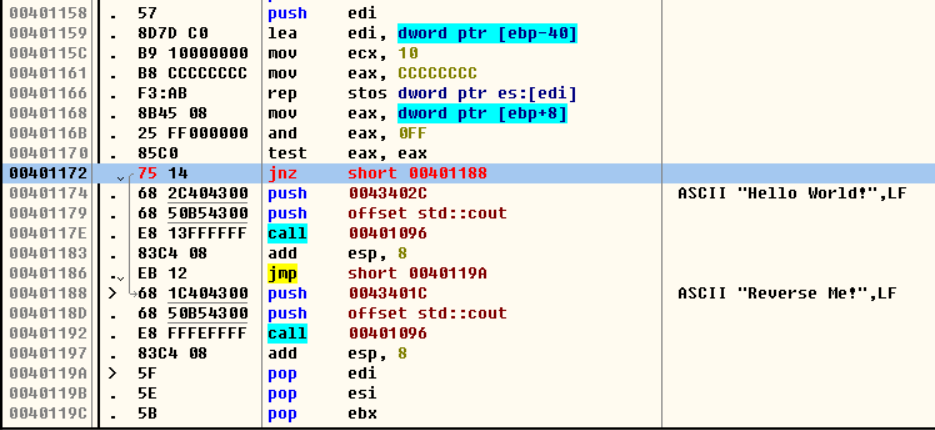The width and height of the screenshot is (935, 430).
Task: Click the mov eax, CCCCCCCC instruction
Action: 371,74
